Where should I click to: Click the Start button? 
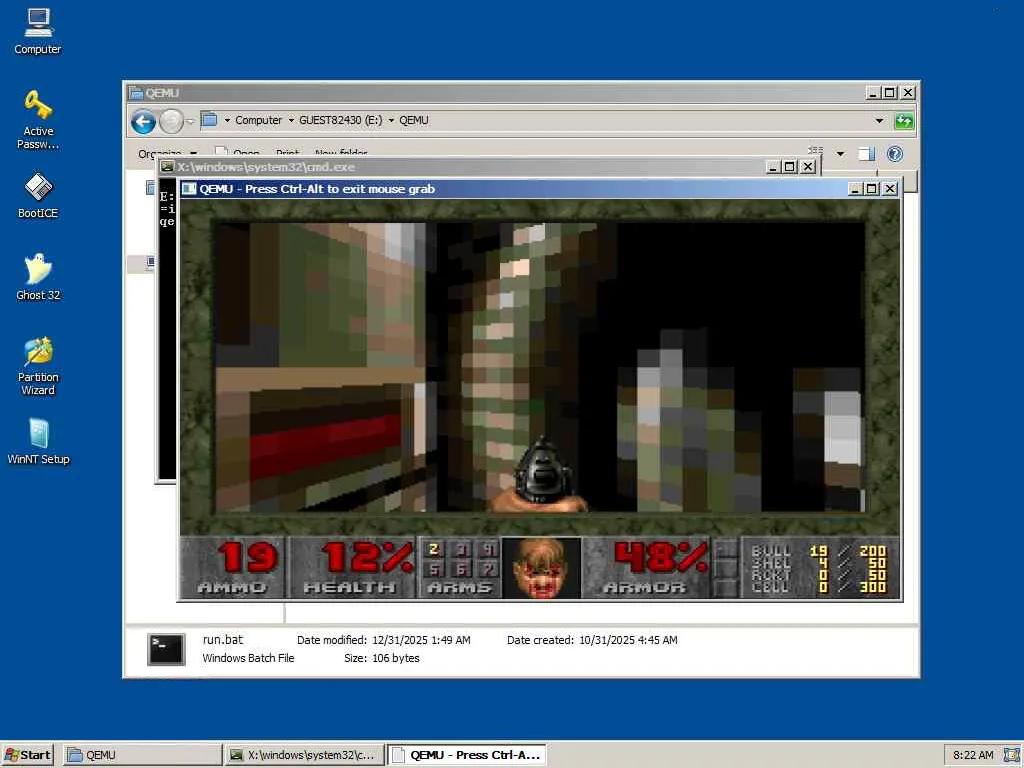coord(27,755)
